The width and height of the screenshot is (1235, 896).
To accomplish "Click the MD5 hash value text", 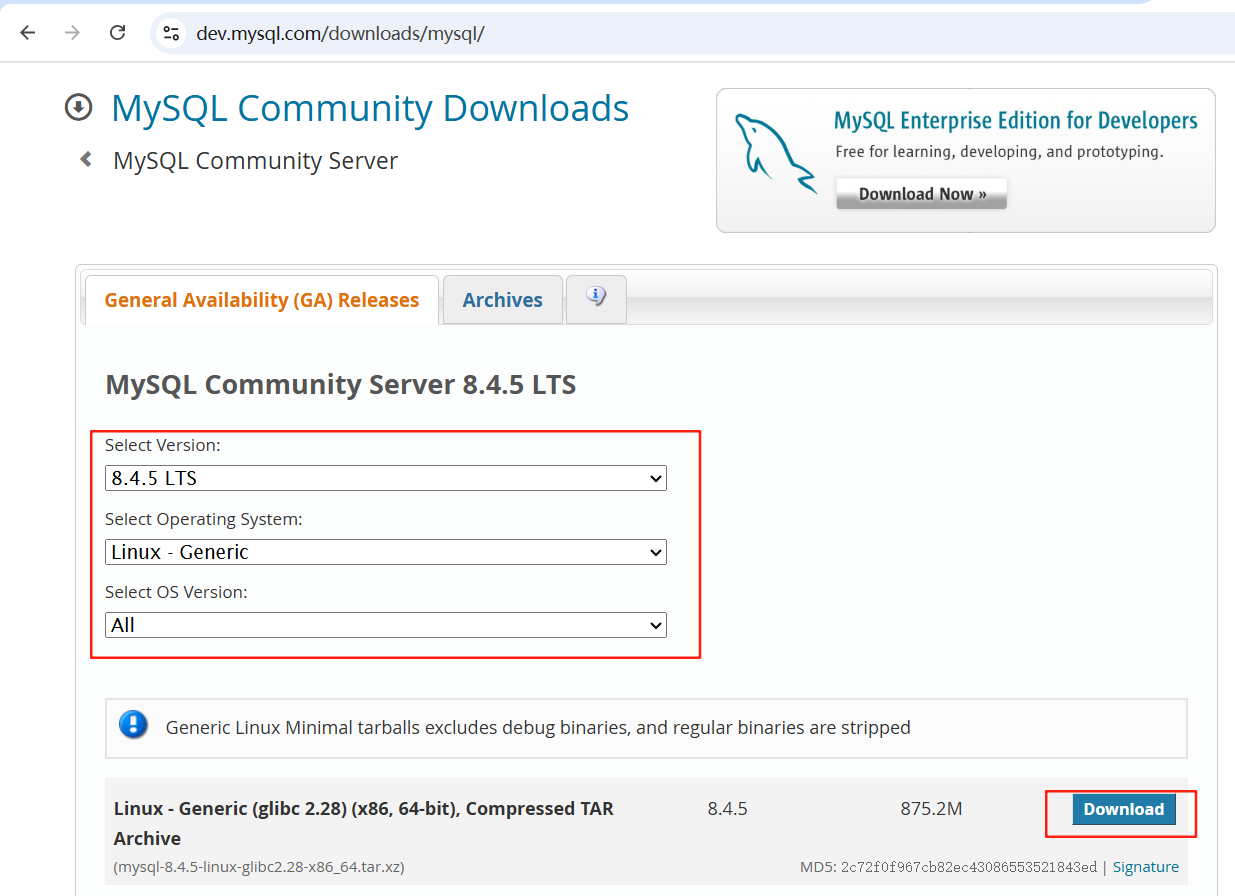I will 968,867.
